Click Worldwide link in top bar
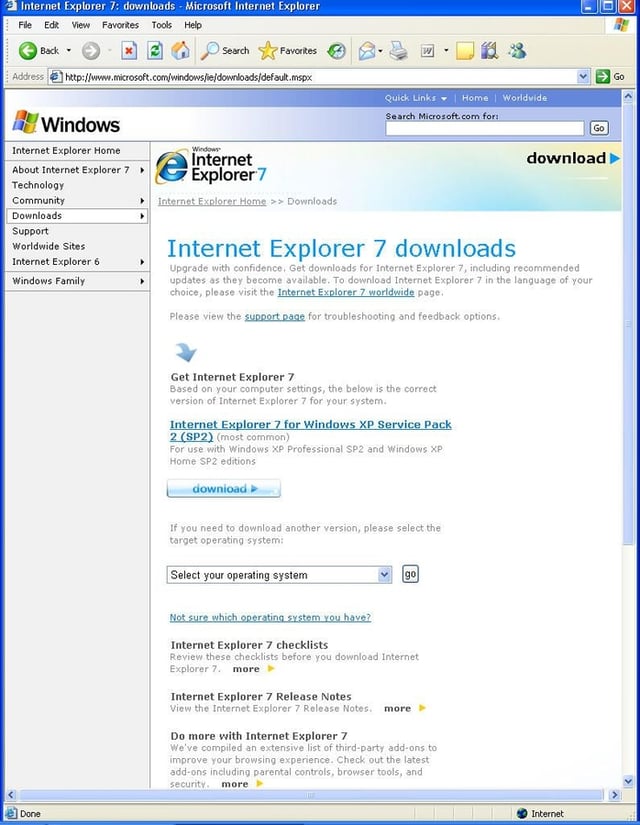The height and width of the screenshot is (825, 640). pos(525,98)
